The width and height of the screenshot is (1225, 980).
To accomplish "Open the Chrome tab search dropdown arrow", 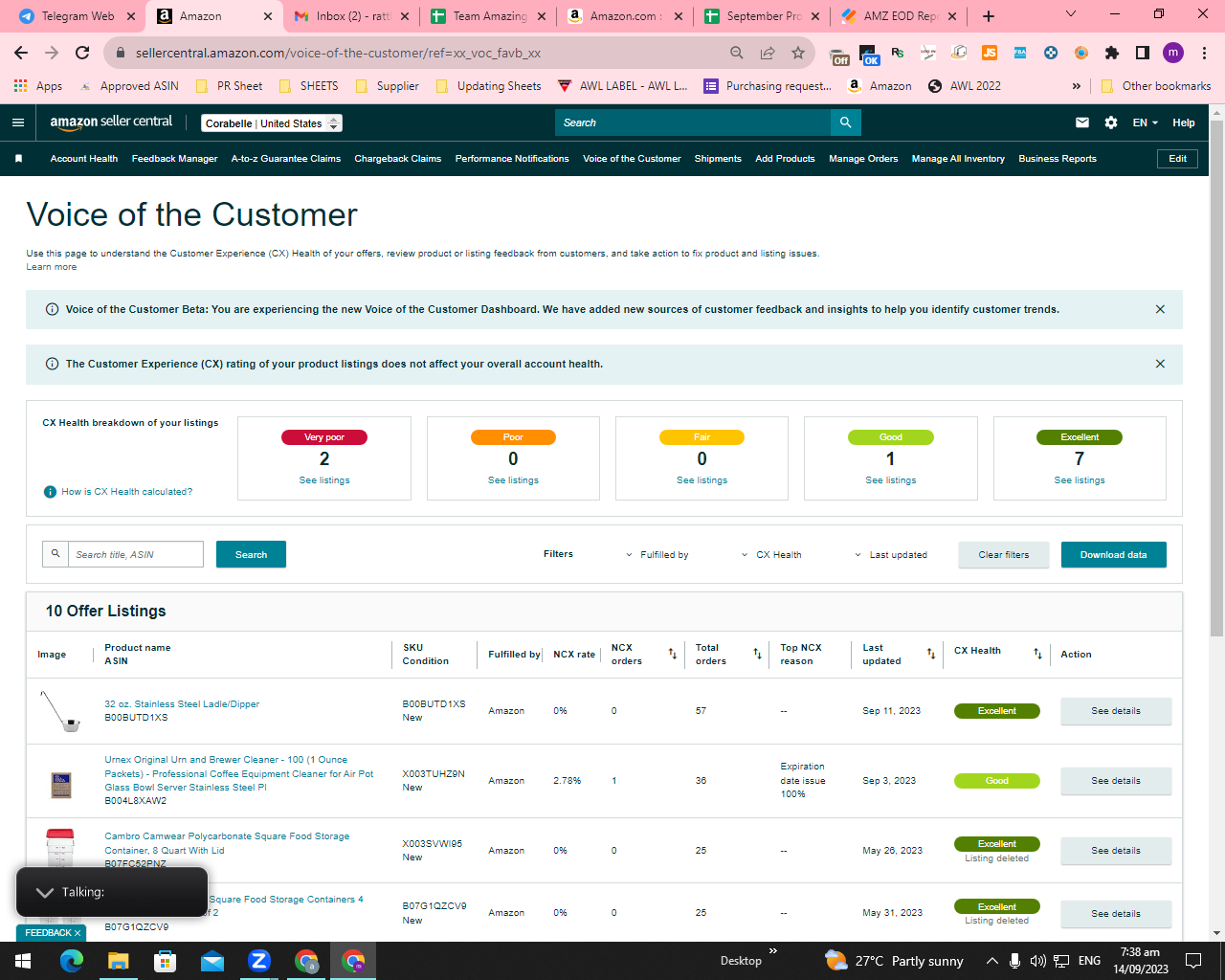I will (1071, 14).
